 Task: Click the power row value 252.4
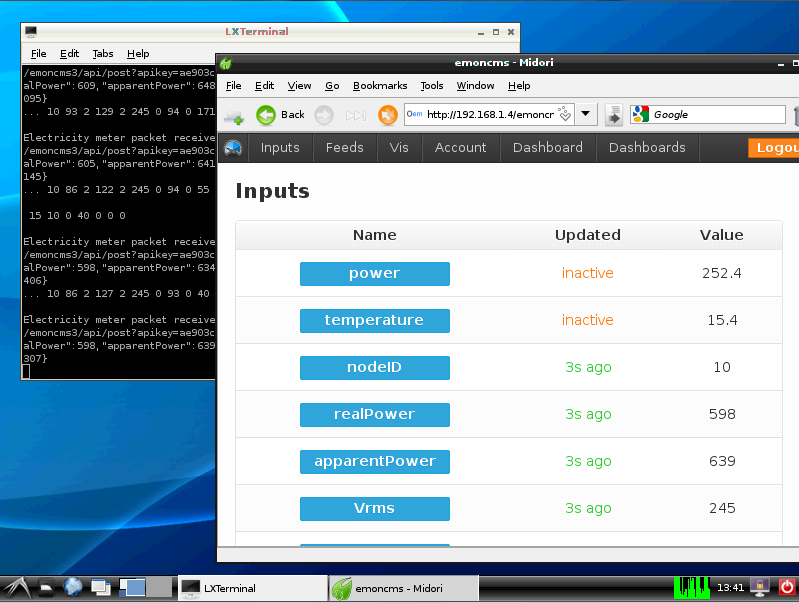(722, 273)
